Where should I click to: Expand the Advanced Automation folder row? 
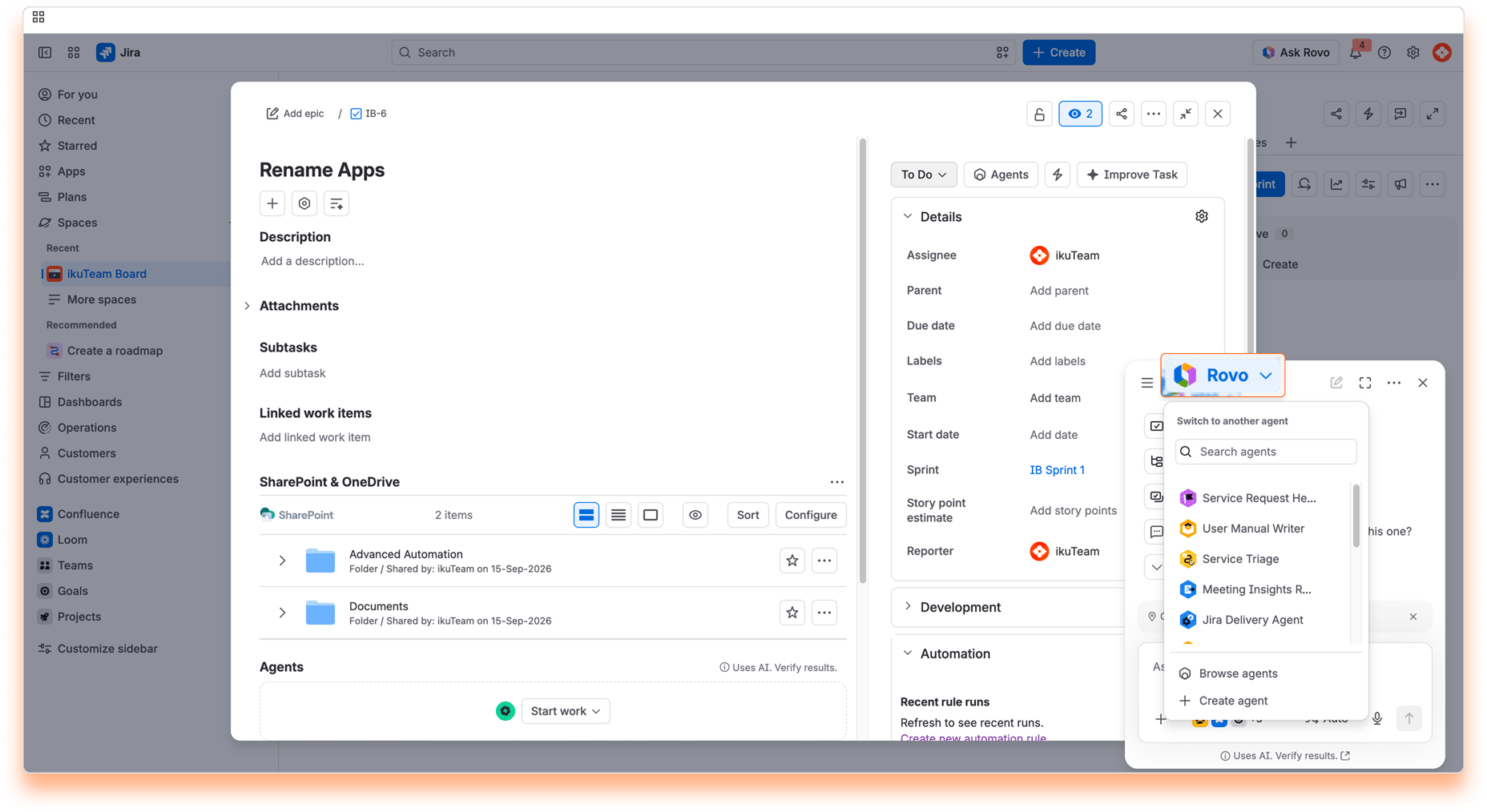coord(282,561)
